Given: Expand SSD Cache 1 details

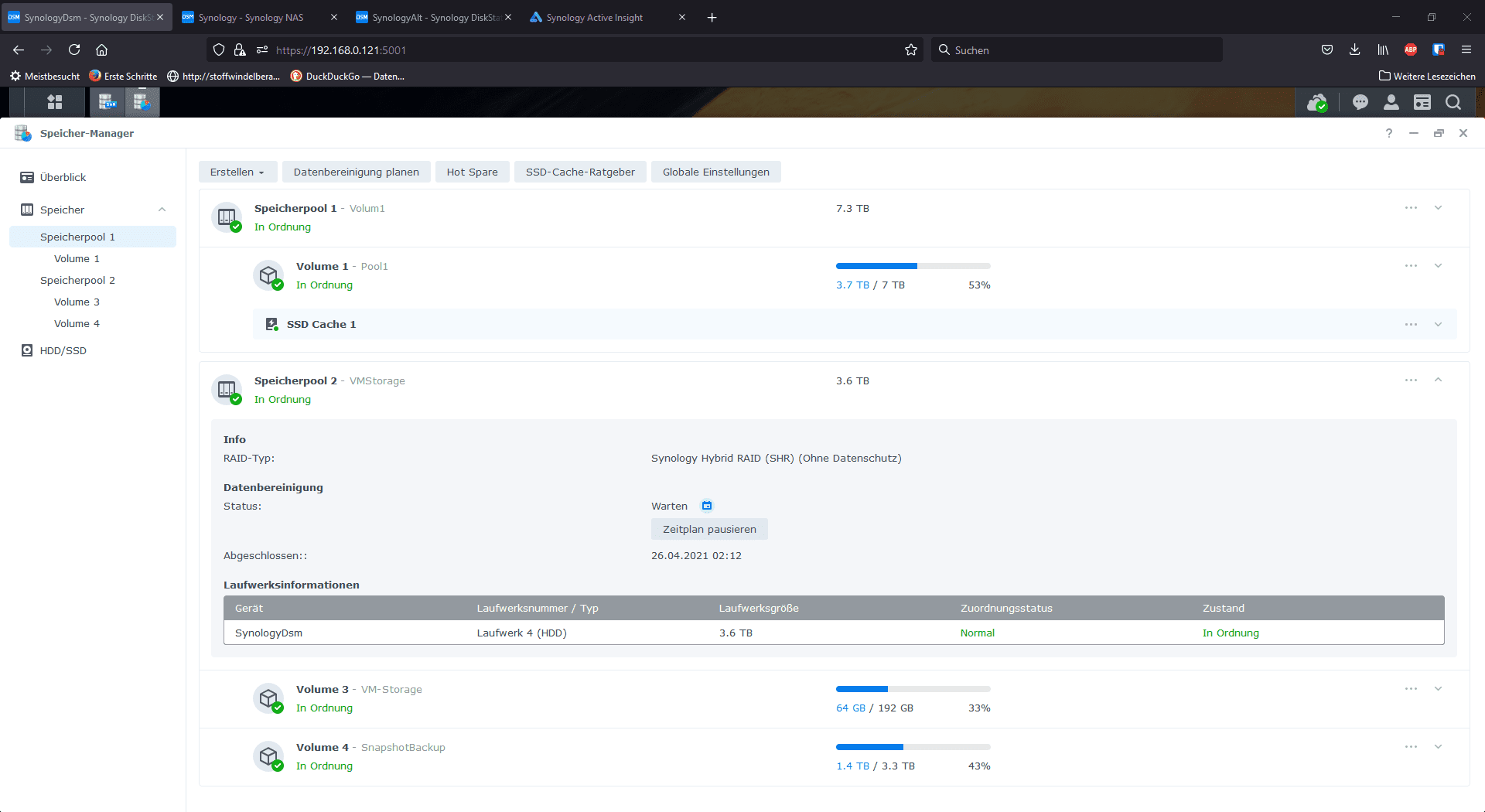Looking at the screenshot, I should coord(1439,324).
